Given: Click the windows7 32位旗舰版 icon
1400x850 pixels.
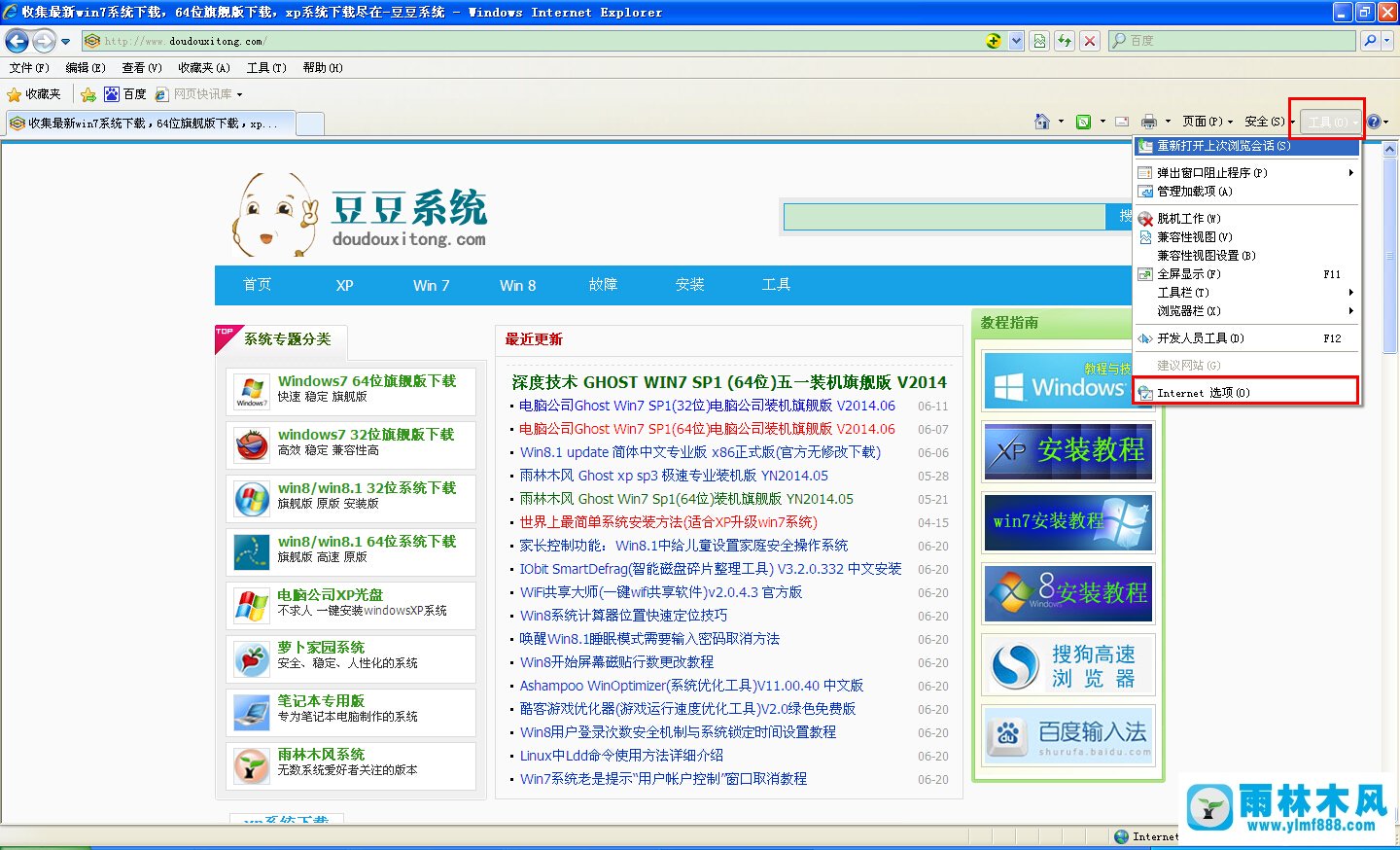Looking at the screenshot, I should tap(252, 445).
